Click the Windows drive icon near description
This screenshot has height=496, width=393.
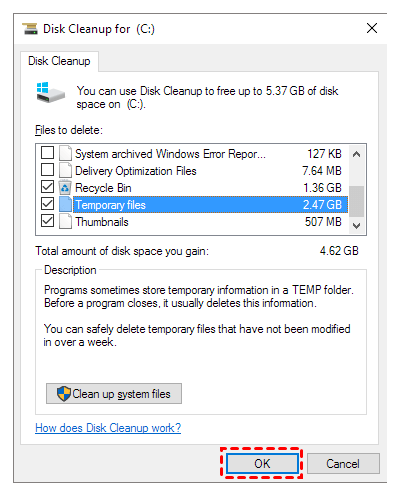(50, 93)
